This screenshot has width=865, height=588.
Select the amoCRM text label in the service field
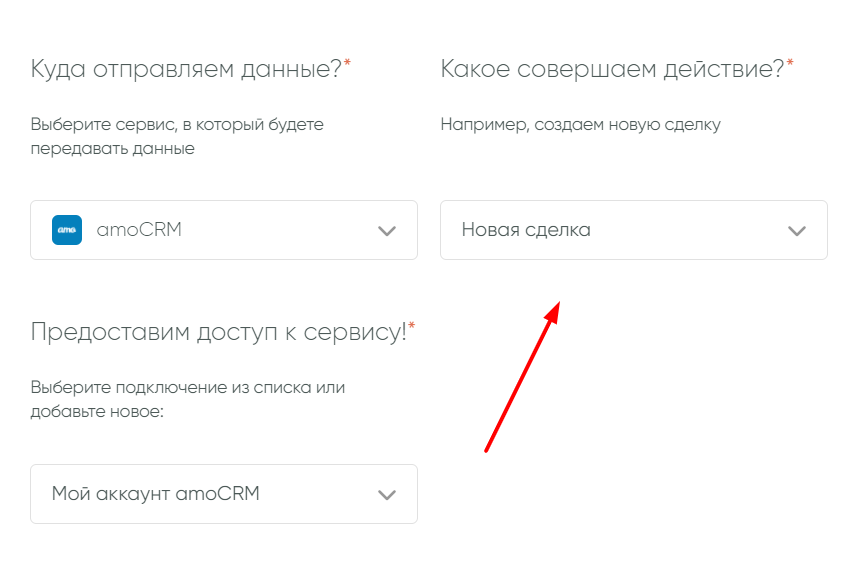coord(139,230)
